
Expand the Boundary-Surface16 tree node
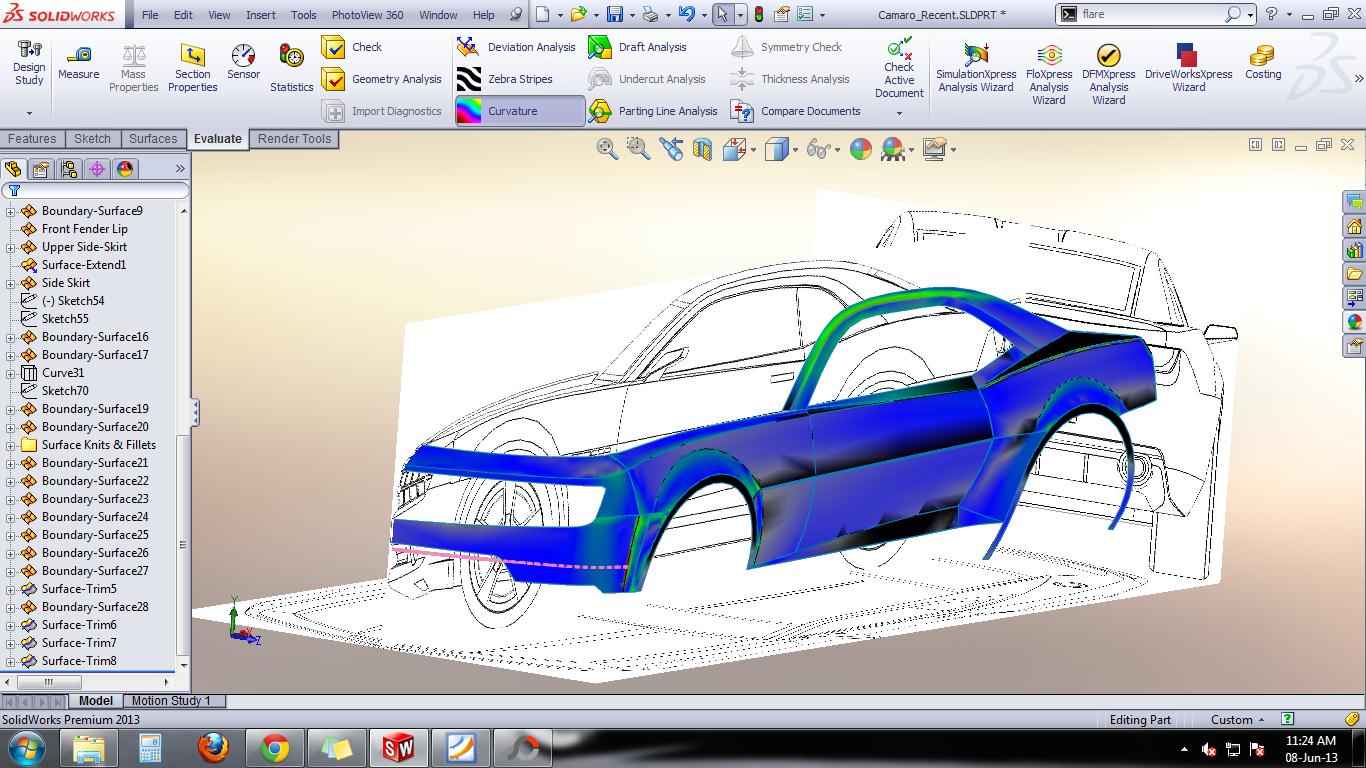11,337
